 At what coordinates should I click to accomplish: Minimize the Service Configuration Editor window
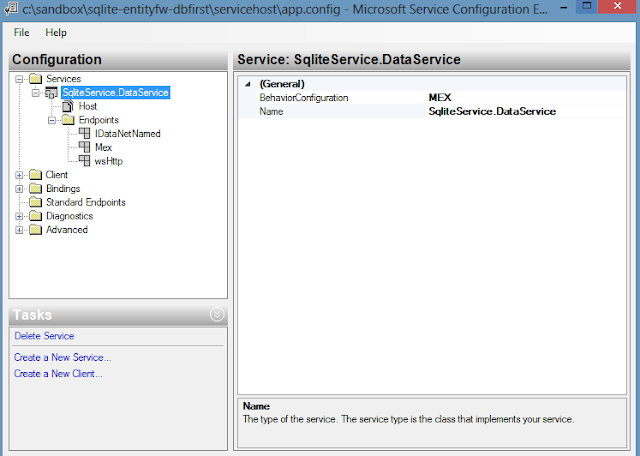tap(564, 7)
